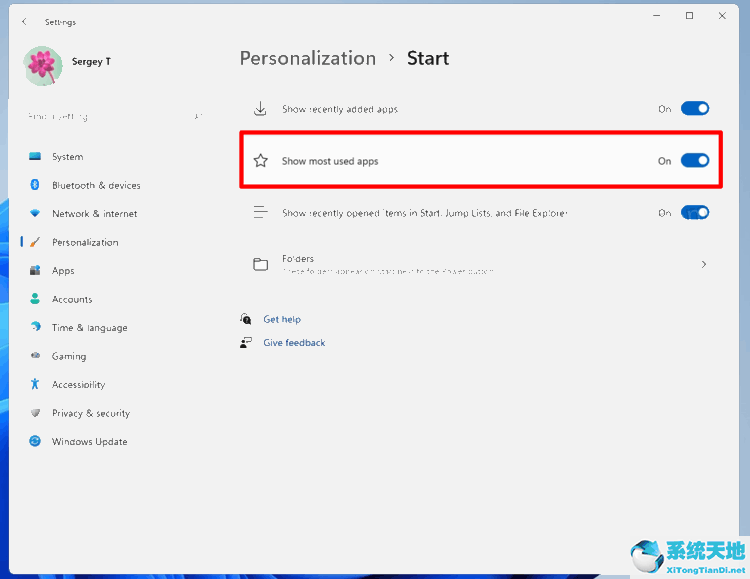
Task: Minimize the Settings window
Action: (657, 16)
